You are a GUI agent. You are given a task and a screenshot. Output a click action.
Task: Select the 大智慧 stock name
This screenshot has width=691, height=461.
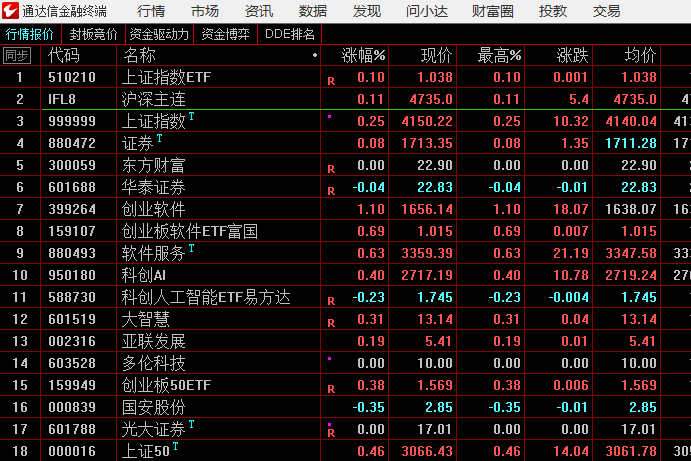coord(145,320)
